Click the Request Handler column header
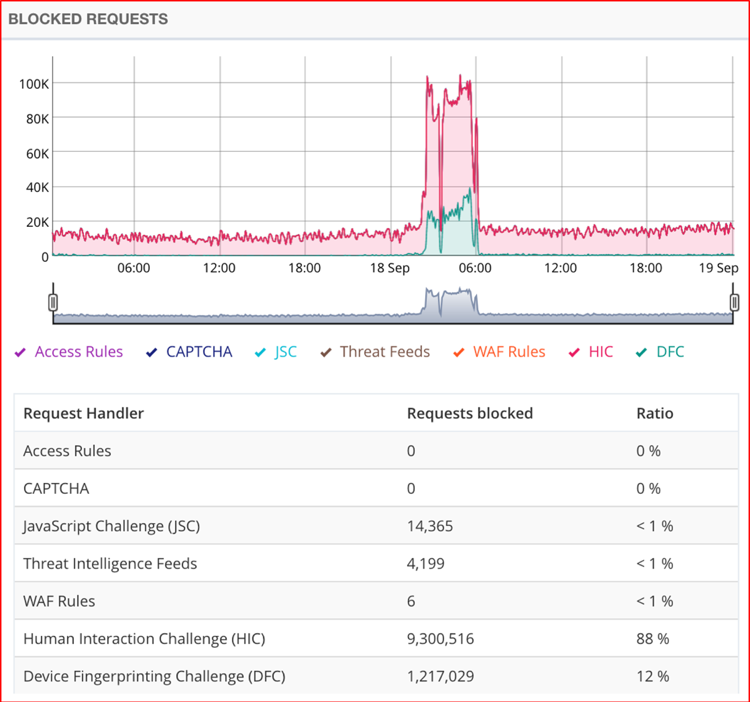 pyautogui.click(x=84, y=413)
